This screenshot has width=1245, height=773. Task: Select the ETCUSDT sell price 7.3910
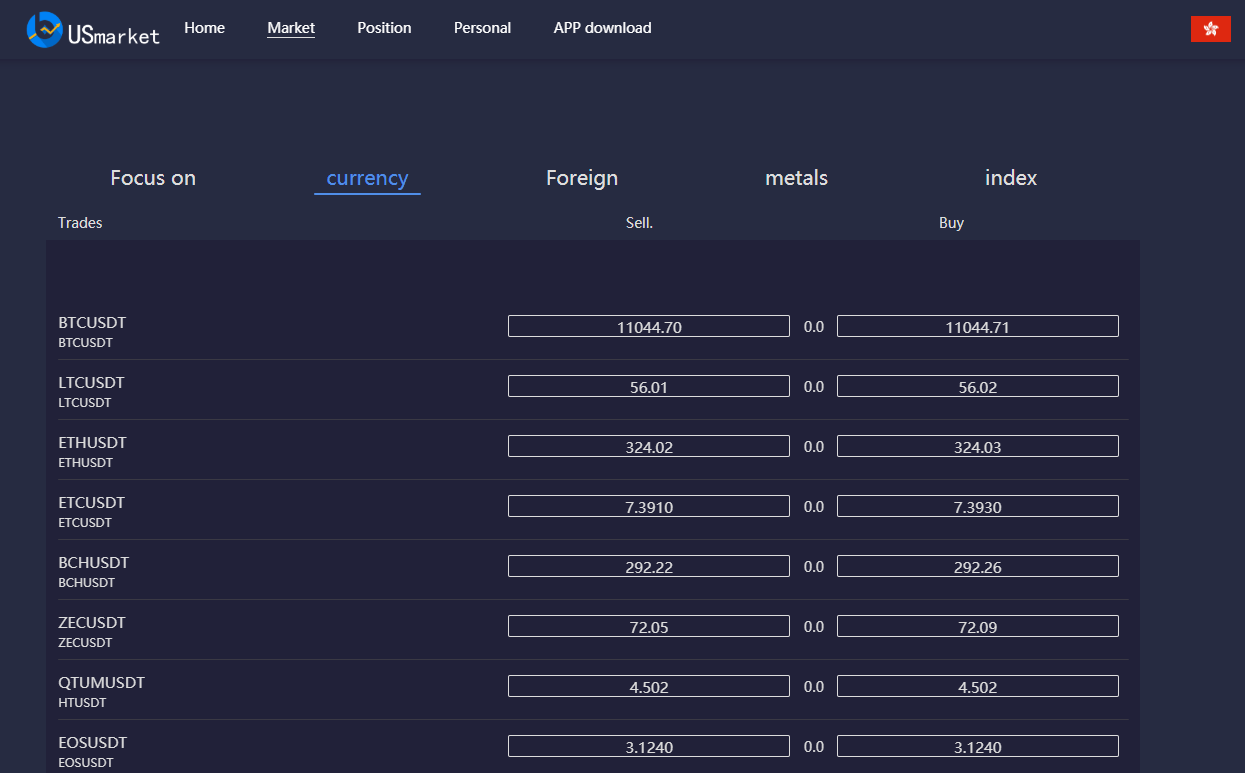649,507
